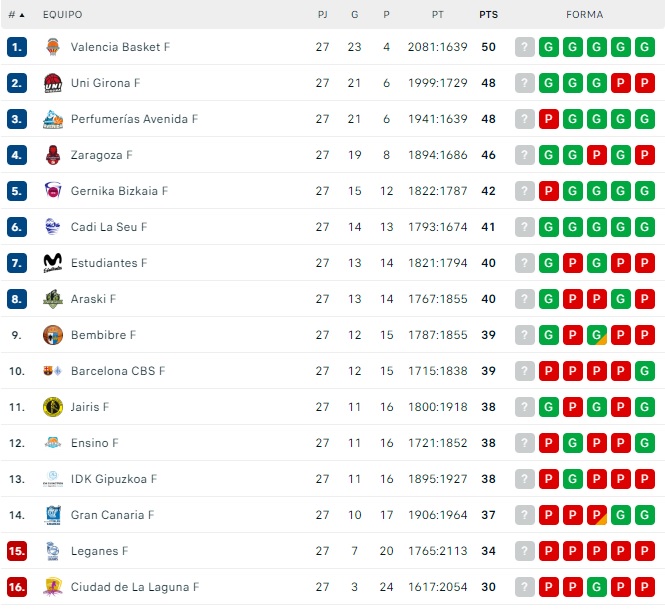Click Leganes F's red position 15 badge
665x613 pixels.
point(16,551)
